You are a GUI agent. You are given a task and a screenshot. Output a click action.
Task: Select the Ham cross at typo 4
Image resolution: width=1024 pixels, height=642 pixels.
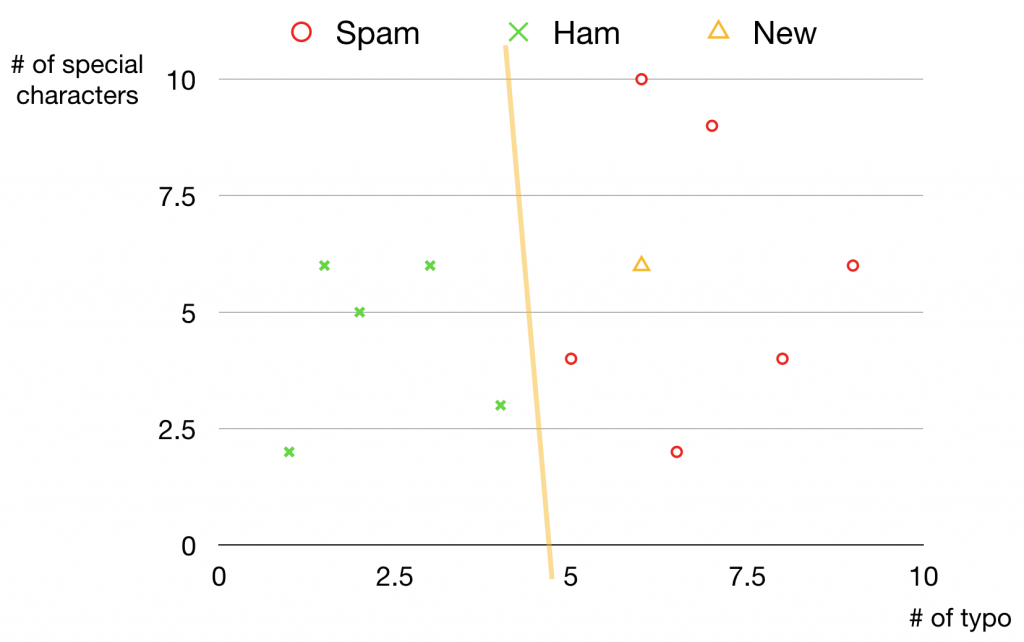pyautogui.click(x=500, y=406)
